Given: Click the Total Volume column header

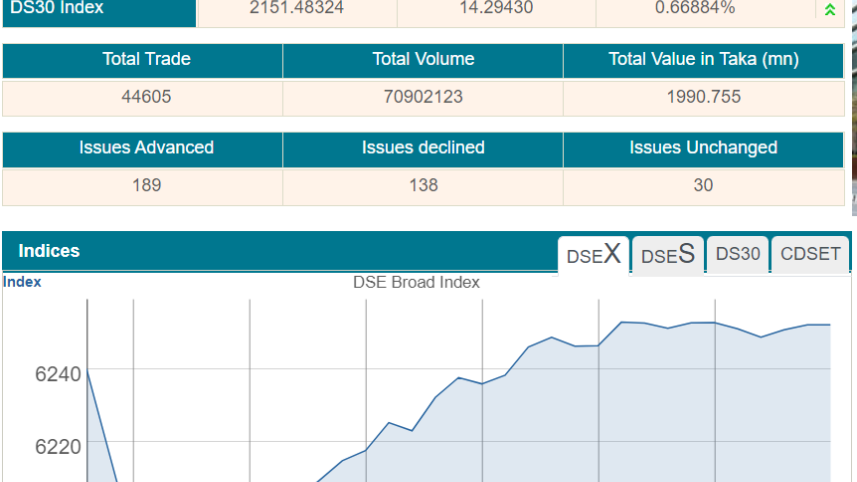Looking at the screenshot, I should click(x=423, y=60).
